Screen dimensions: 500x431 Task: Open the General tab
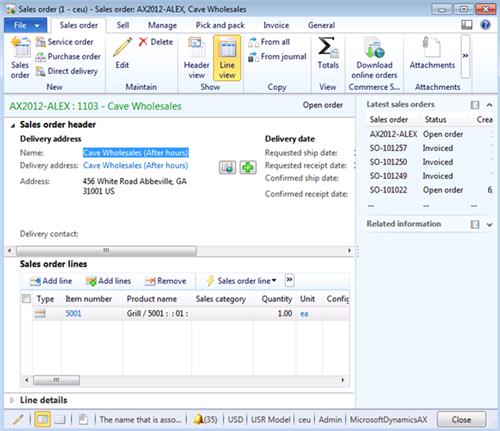[x=321, y=25]
